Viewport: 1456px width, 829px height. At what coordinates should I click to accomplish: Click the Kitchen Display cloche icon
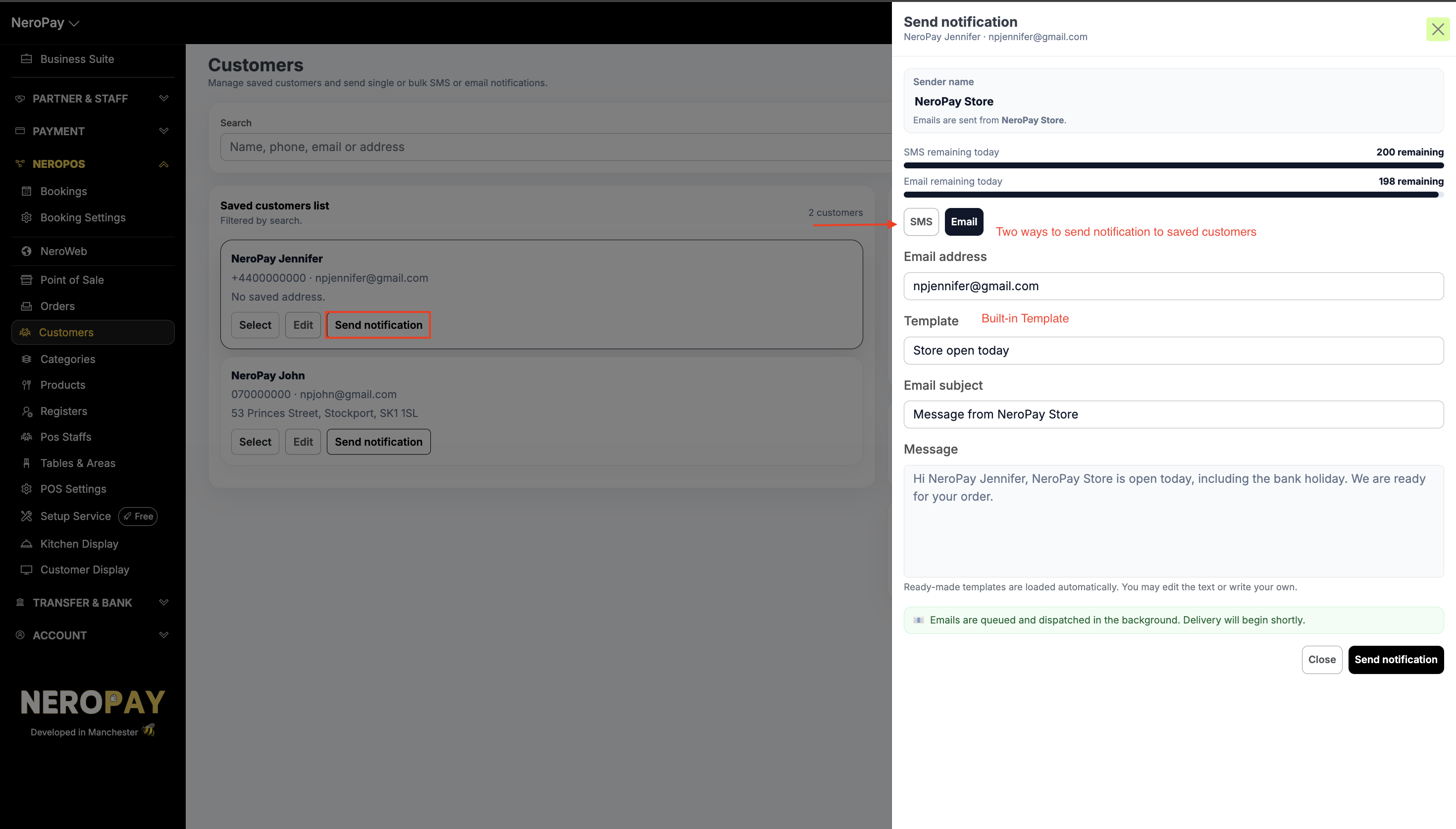pos(26,544)
